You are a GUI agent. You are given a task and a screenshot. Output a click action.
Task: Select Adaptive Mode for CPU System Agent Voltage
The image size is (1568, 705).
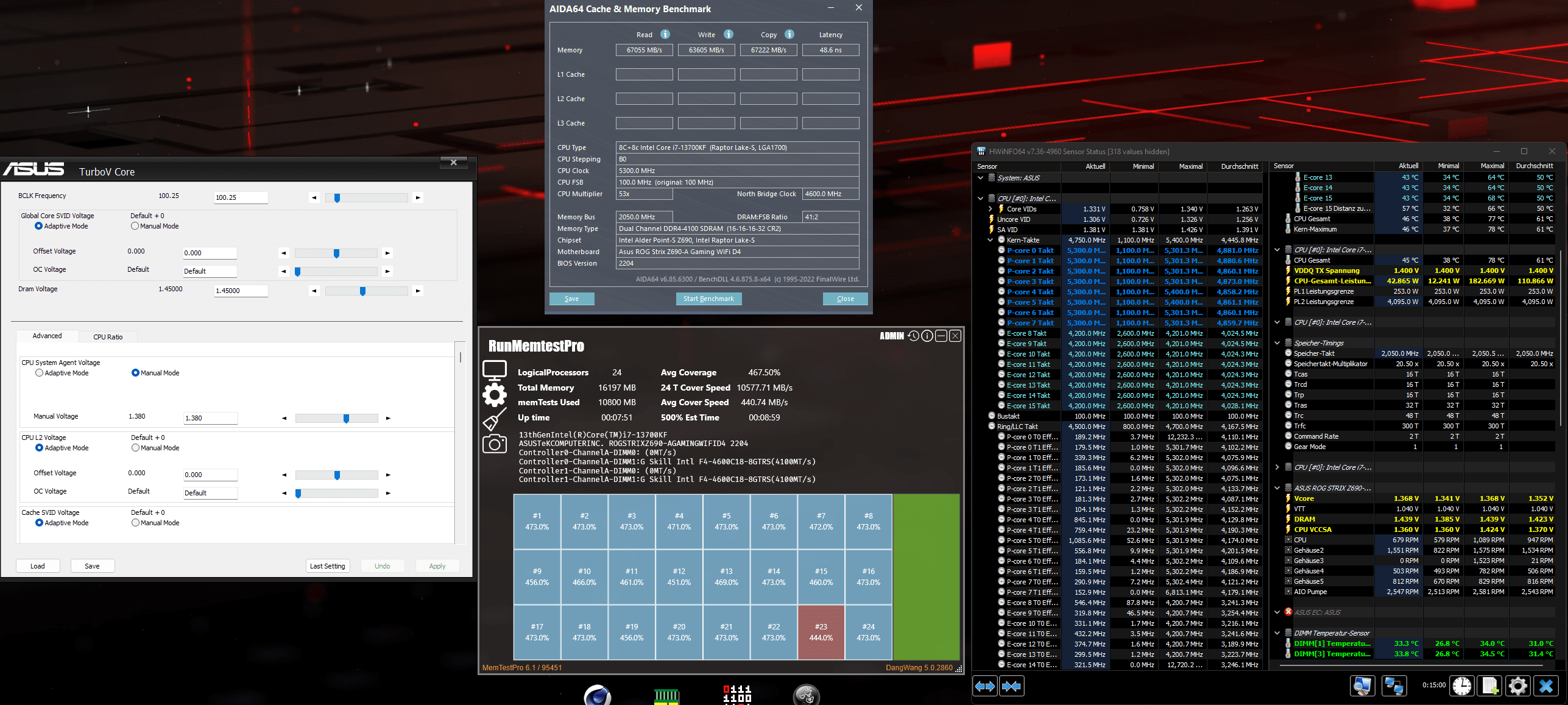click(39, 373)
